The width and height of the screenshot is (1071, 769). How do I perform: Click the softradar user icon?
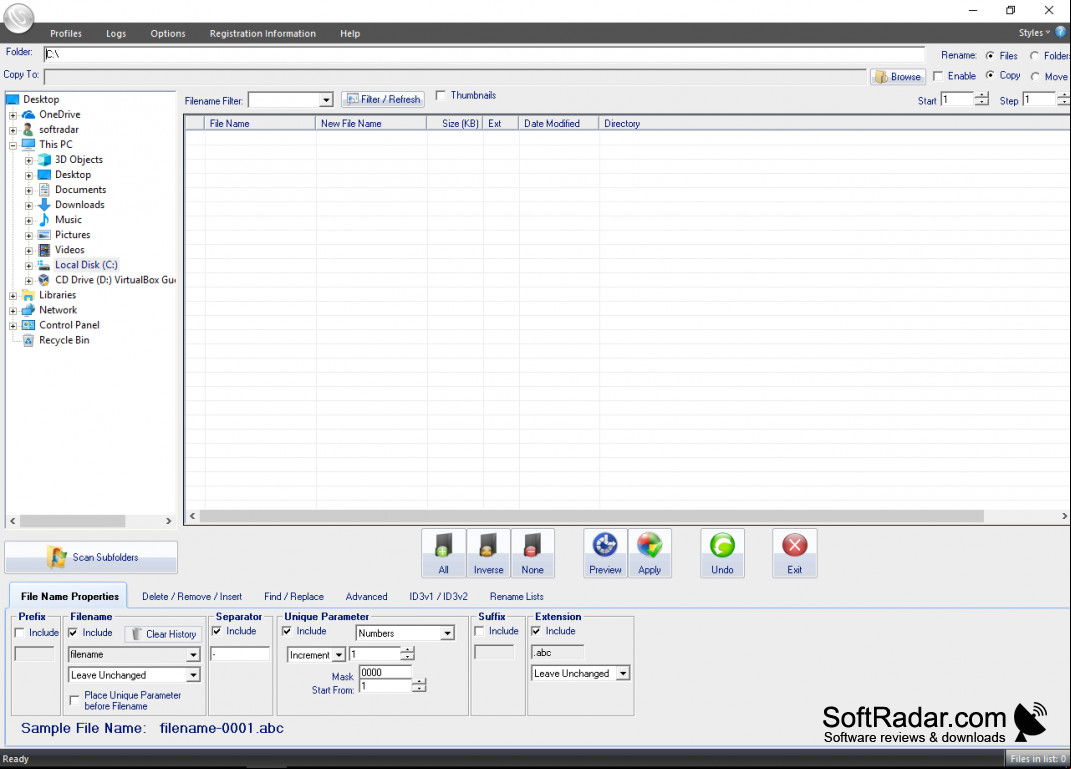click(28, 130)
